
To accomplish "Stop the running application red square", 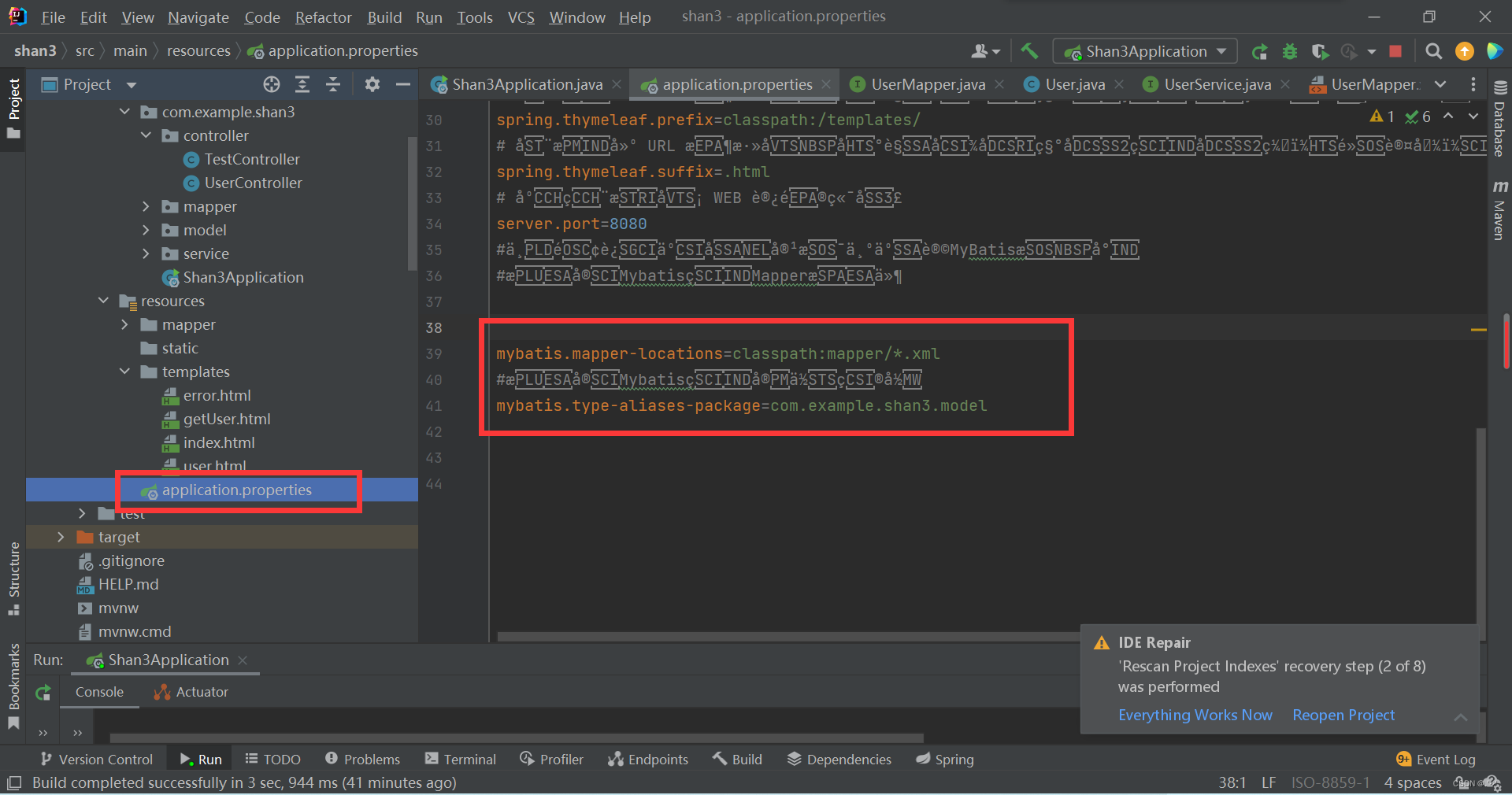I will point(1395,51).
